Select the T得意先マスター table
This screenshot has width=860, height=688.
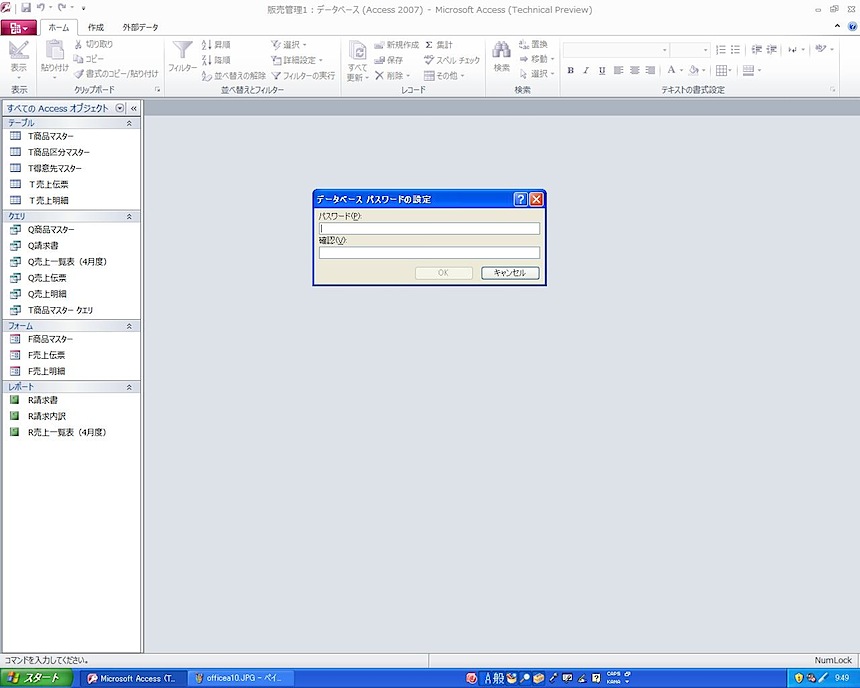(x=55, y=168)
